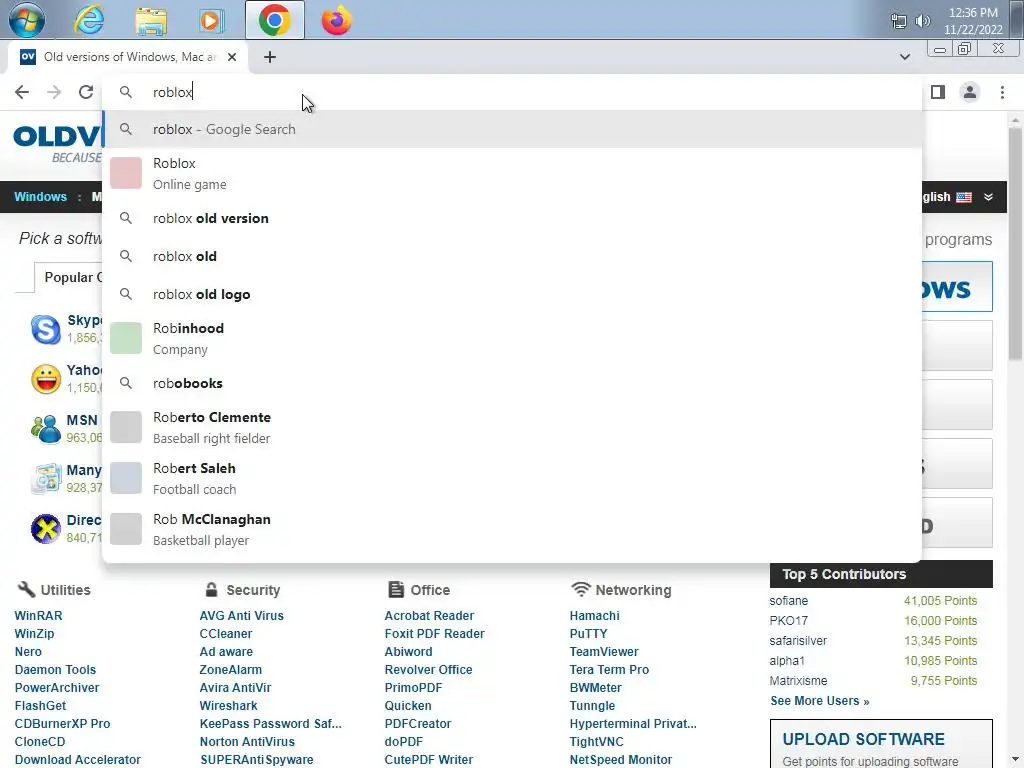Open the ZoneAlarm link
Screen dimensions: 1024x768
231,669
